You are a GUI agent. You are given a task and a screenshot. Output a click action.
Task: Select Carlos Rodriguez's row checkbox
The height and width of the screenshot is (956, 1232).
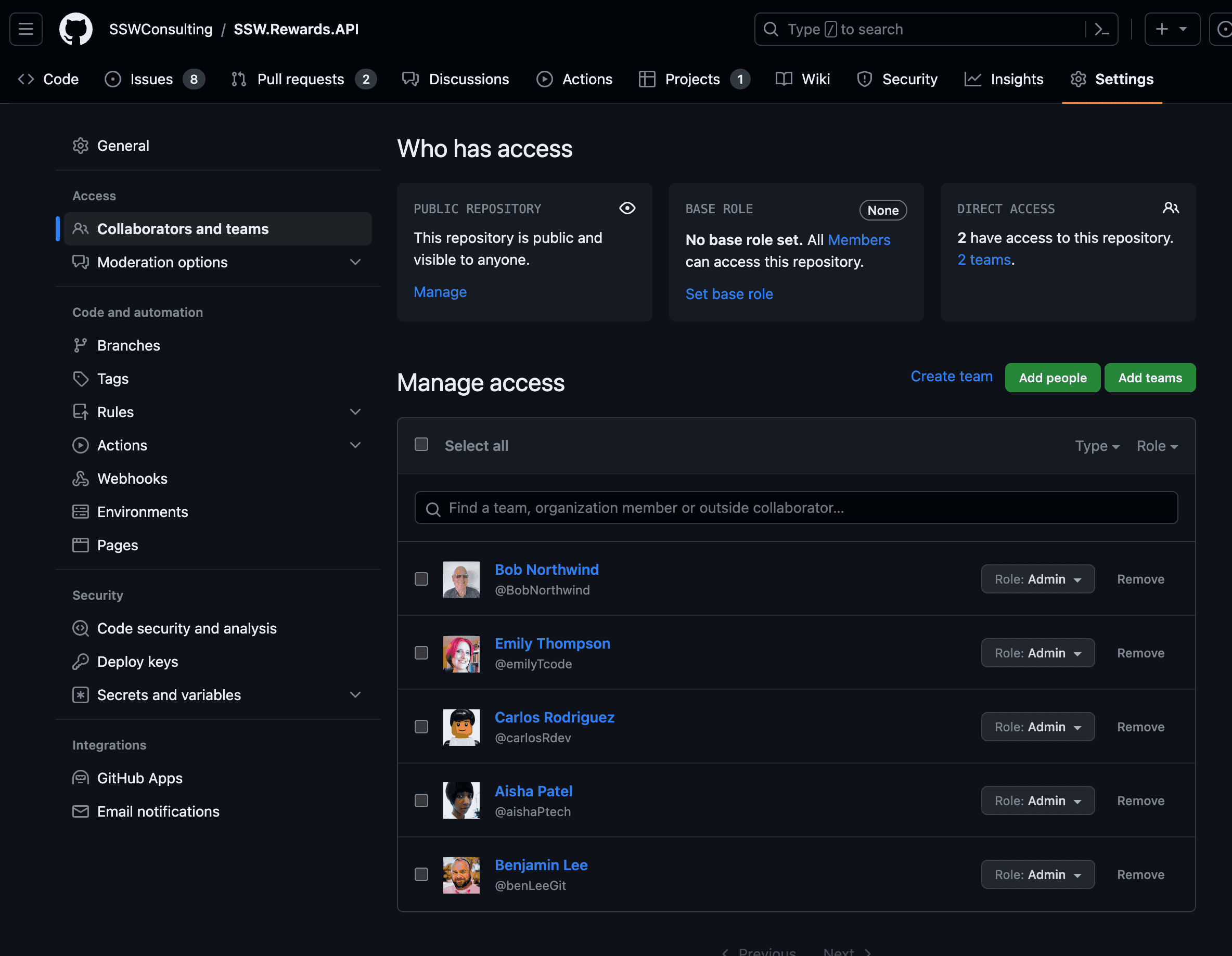tap(421, 727)
